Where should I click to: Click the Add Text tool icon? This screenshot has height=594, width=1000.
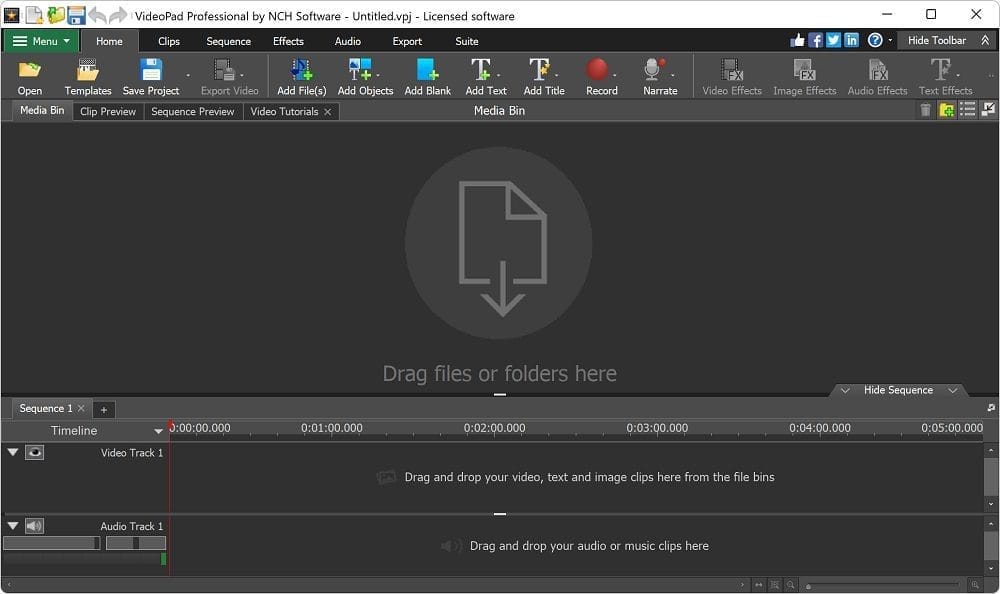(480, 70)
